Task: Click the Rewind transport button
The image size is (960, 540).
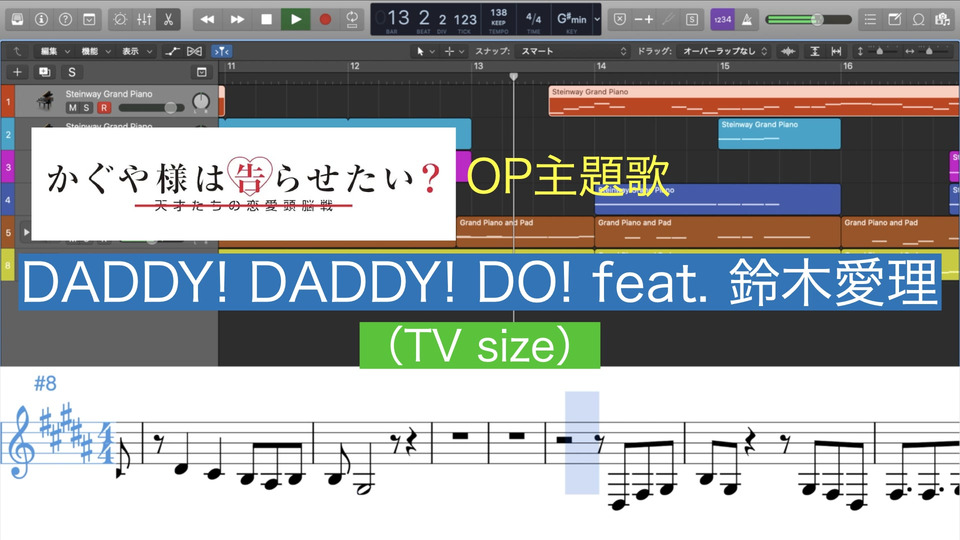Action: click(x=208, y=20)
